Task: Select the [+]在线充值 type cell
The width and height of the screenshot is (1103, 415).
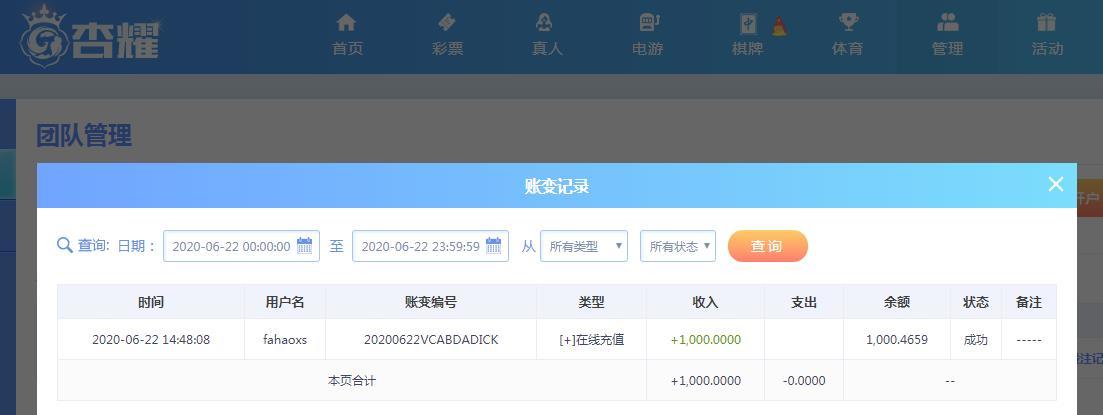Action: [x=592, y=340]
